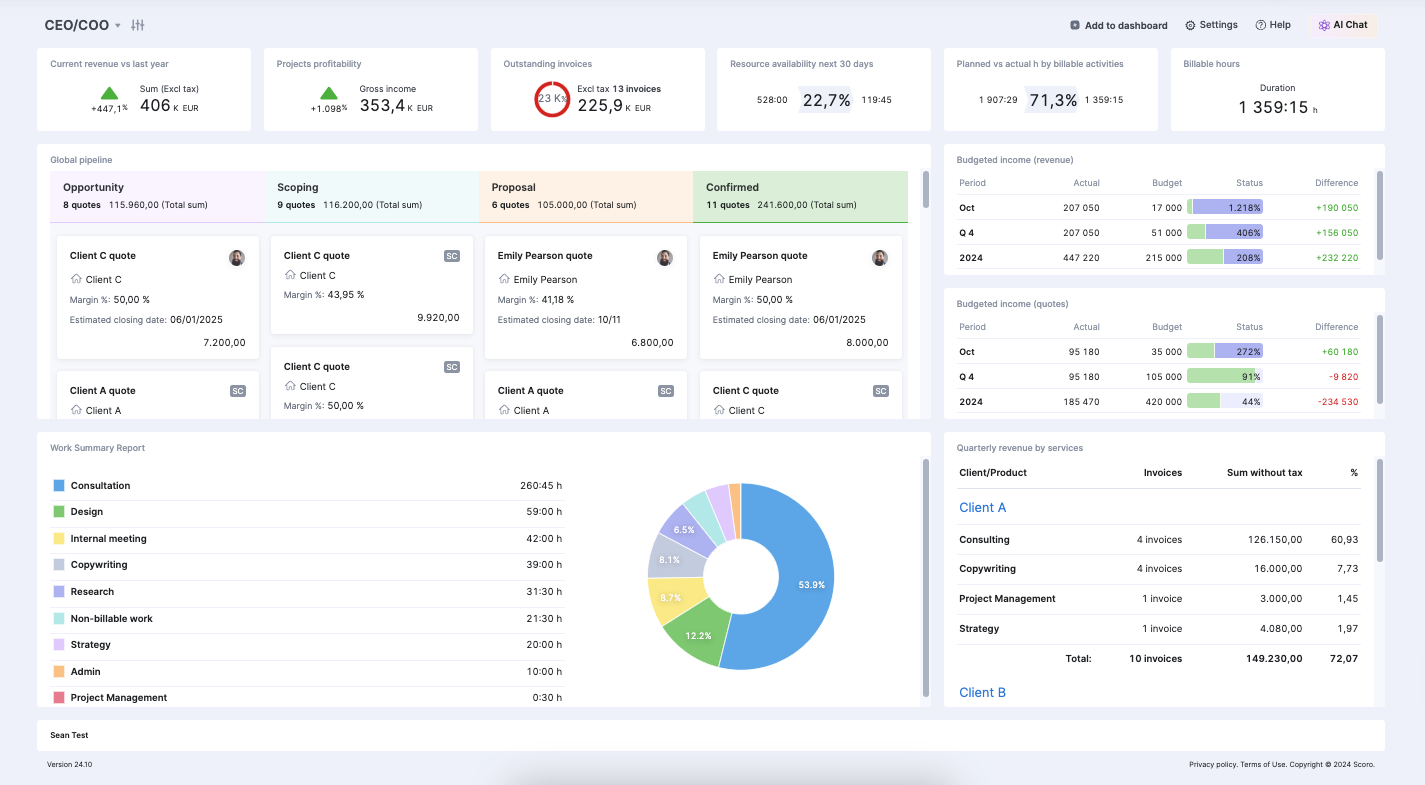This screenshot has height=785, width=1425.
Task: Open the dashboard filter sliders icon
Action: (x=138, y=25)
